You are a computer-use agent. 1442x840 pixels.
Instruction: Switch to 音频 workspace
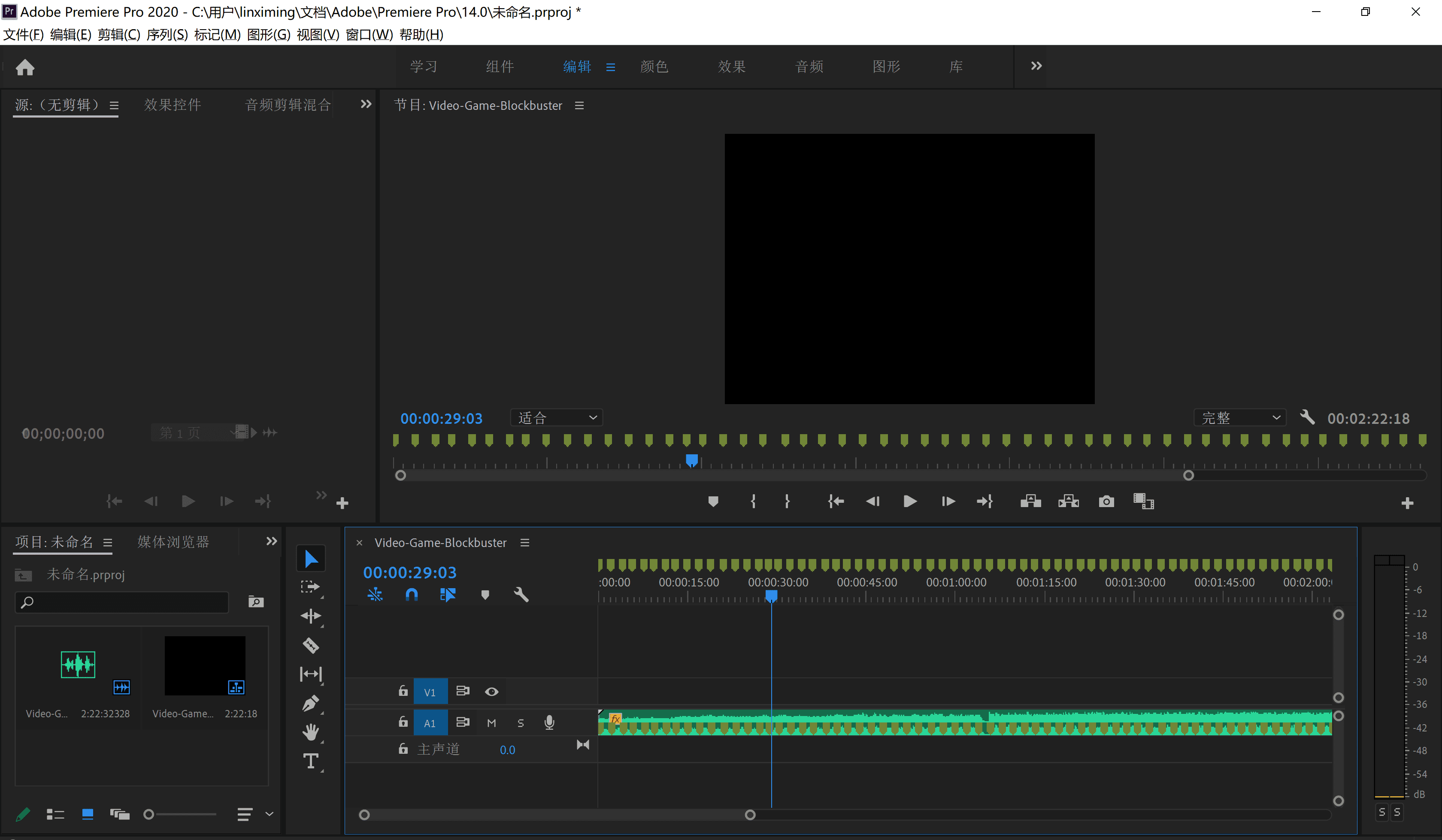coord(809,66)
